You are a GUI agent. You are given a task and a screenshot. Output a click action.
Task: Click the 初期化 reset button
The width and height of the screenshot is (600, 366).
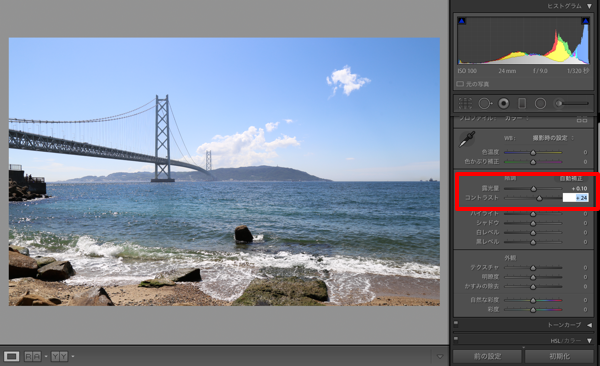(559, 356)
